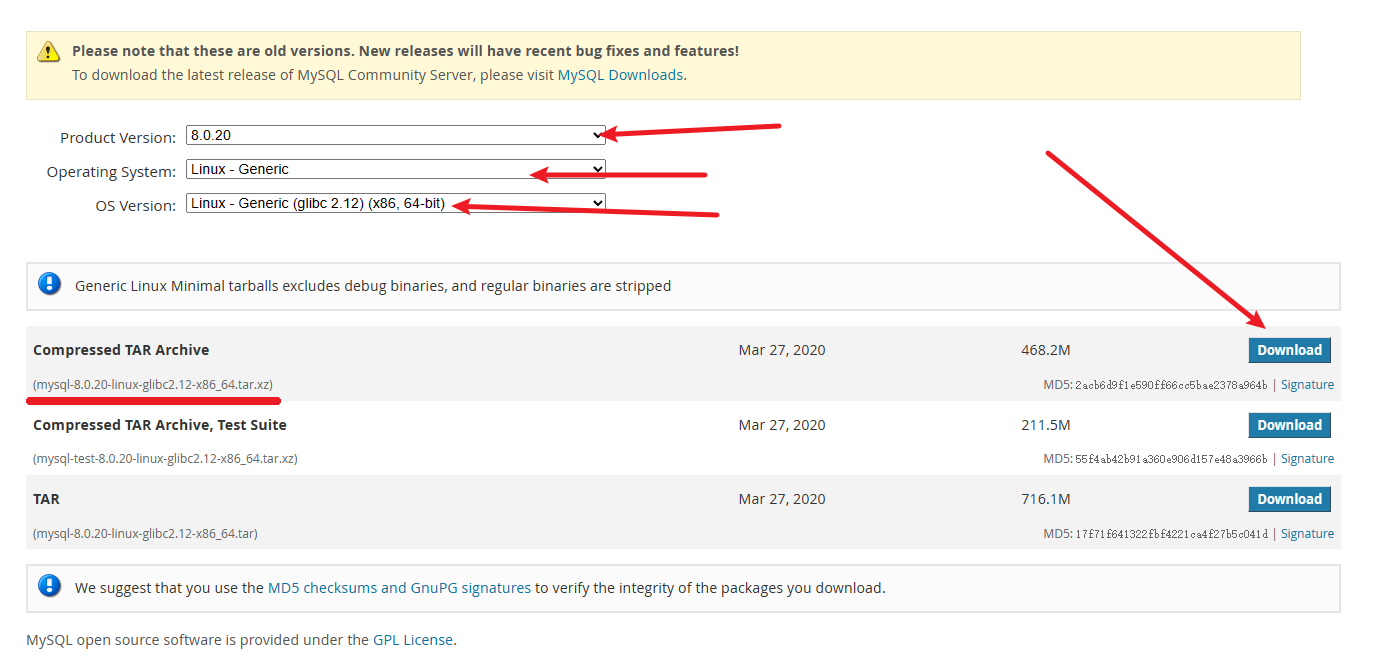This screenshot has height=671, width=1379.
Task: Open the OS Version dropdown
Action: click(x=396, y=204)
